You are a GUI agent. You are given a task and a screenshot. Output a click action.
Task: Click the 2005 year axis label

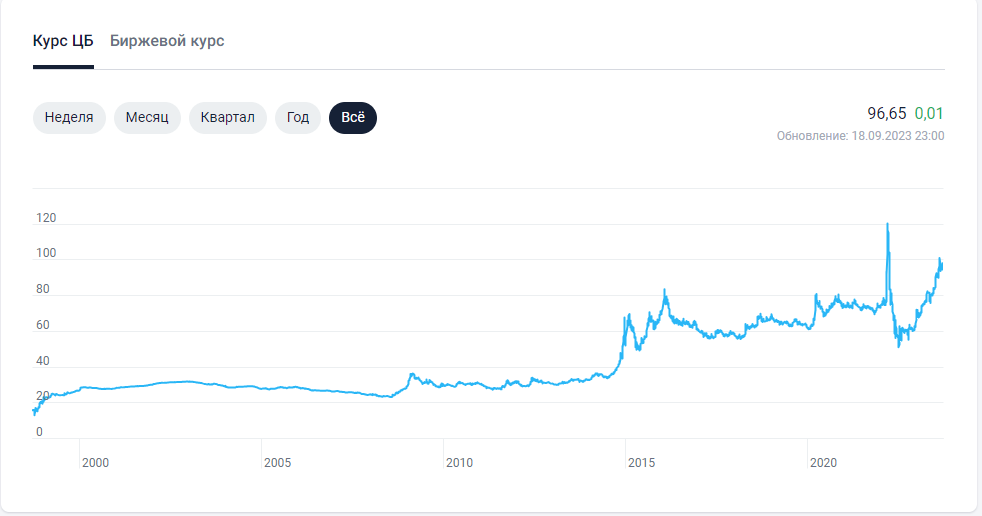click(277, 463)
